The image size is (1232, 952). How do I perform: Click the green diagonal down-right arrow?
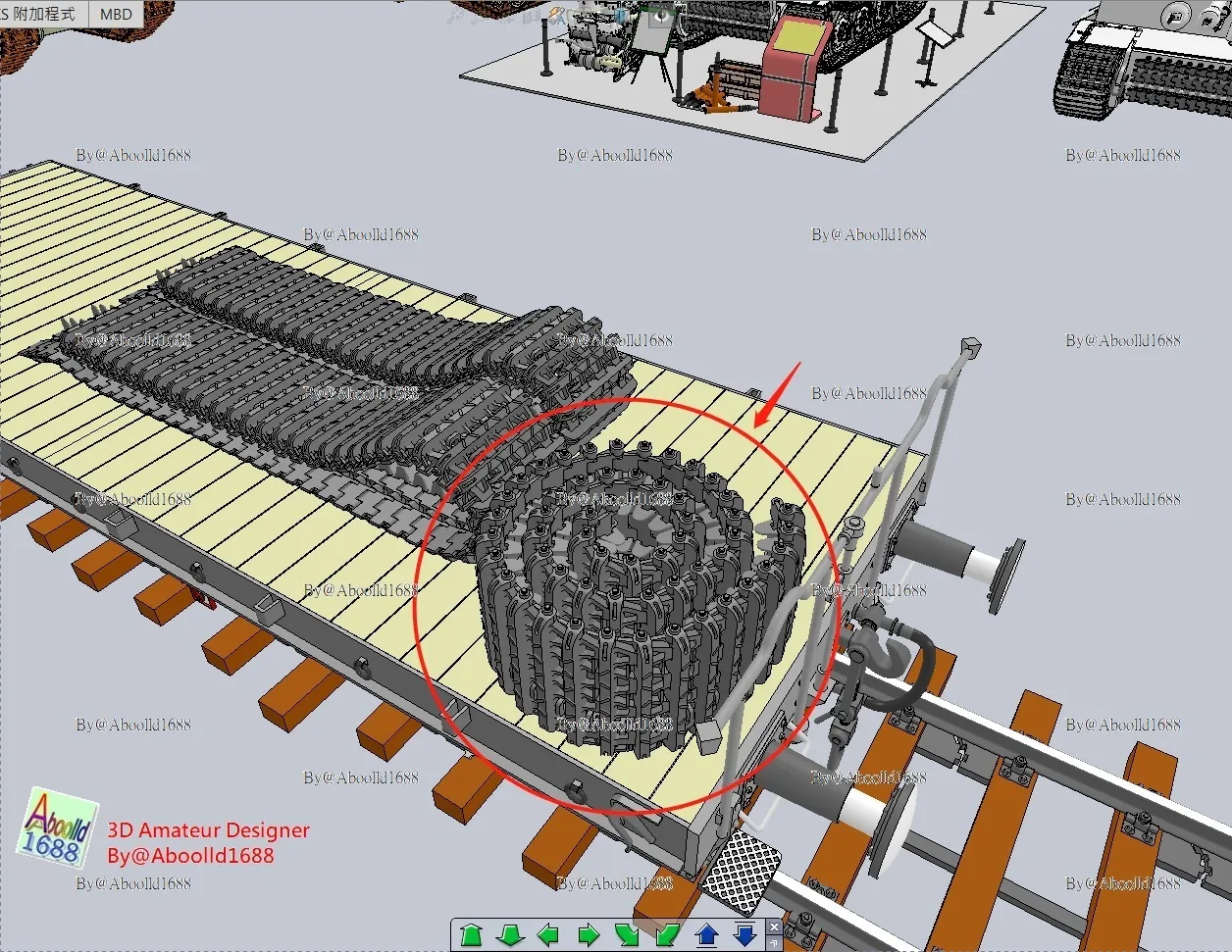coord(627,934)
